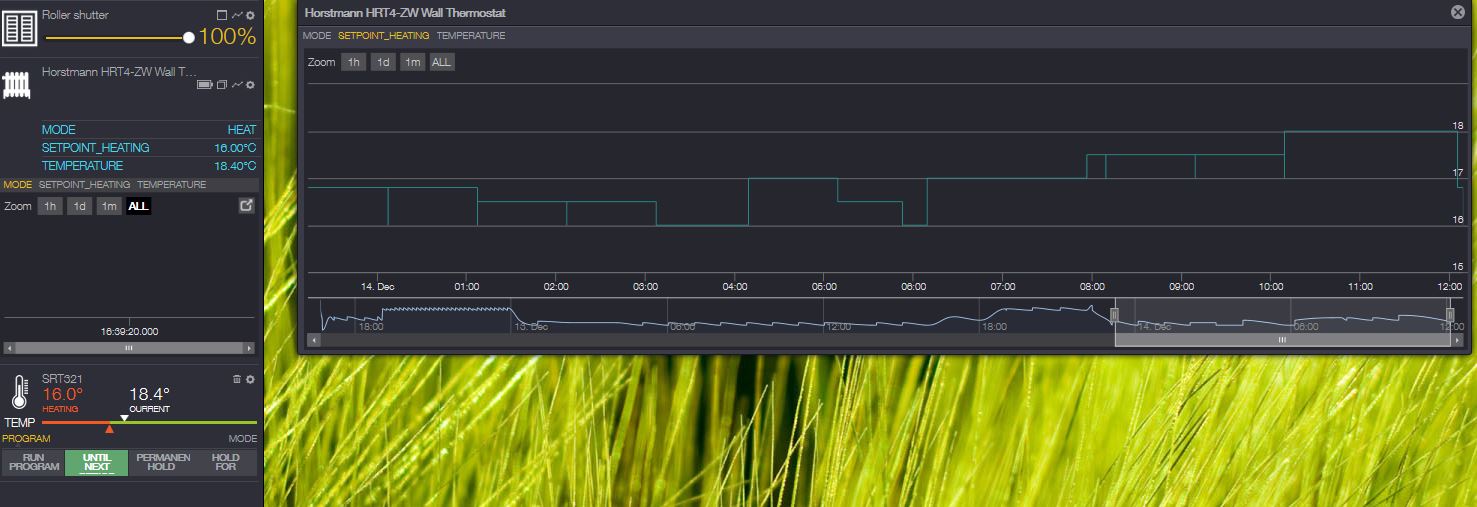The width and height of the screenshot is (1477, 507).
Task: Set popup chart zoom to 1d
Action: pos(383,62)
